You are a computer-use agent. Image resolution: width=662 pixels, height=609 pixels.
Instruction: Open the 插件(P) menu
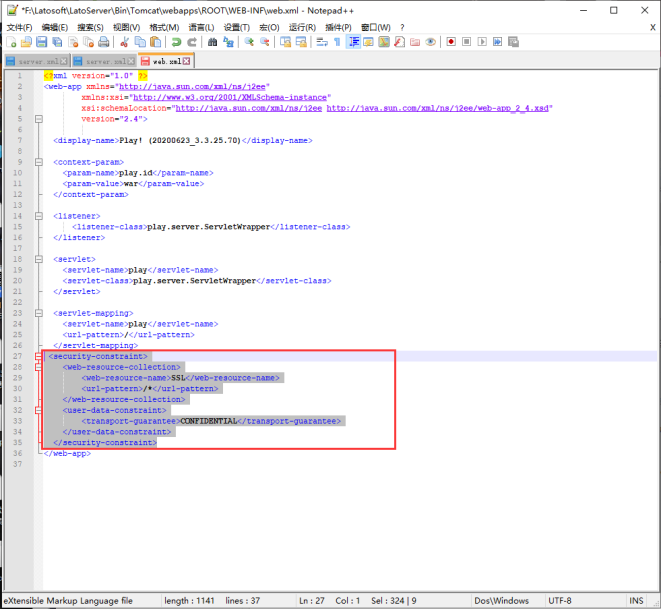(338, 27)
